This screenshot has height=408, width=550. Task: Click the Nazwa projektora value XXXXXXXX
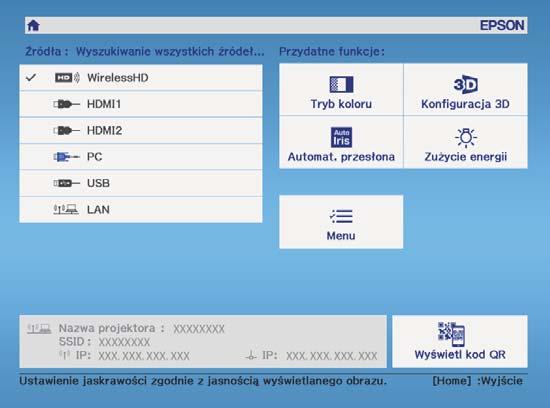tap(199, 329)
